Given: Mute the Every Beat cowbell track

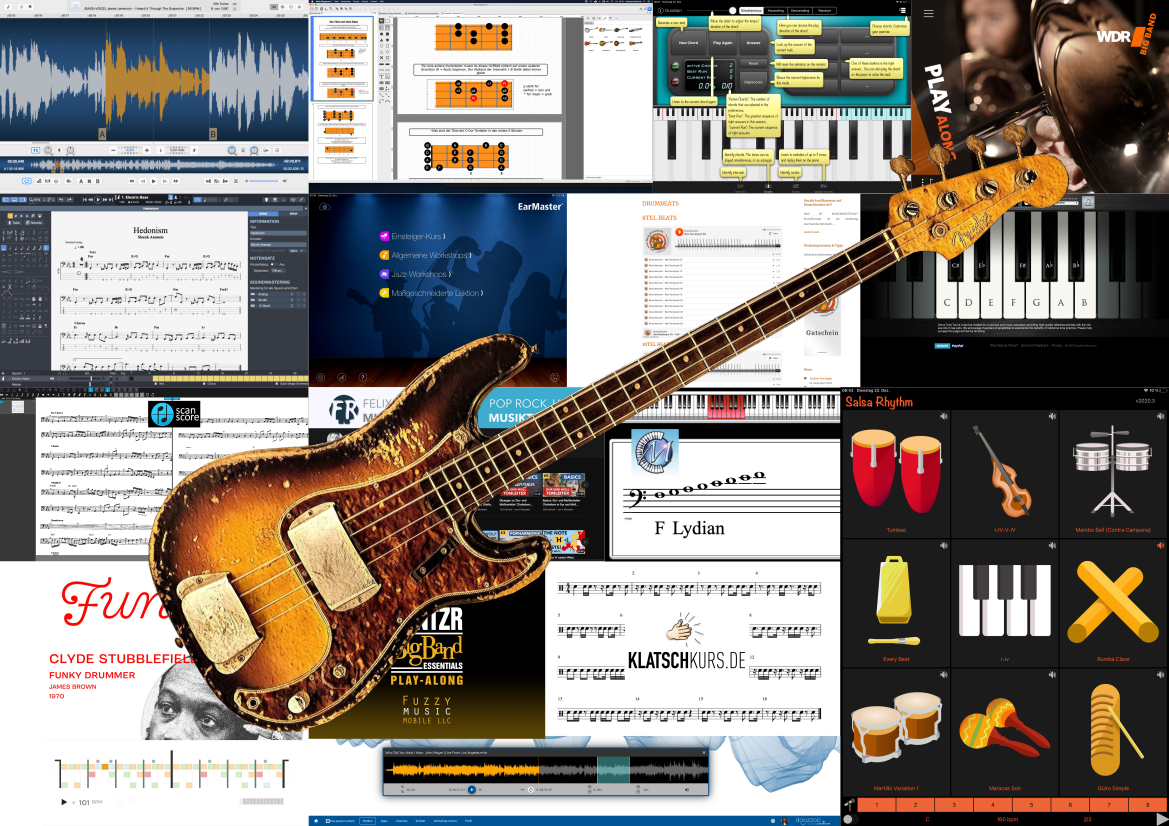Looking at the screenshot, I should (944, 546).
